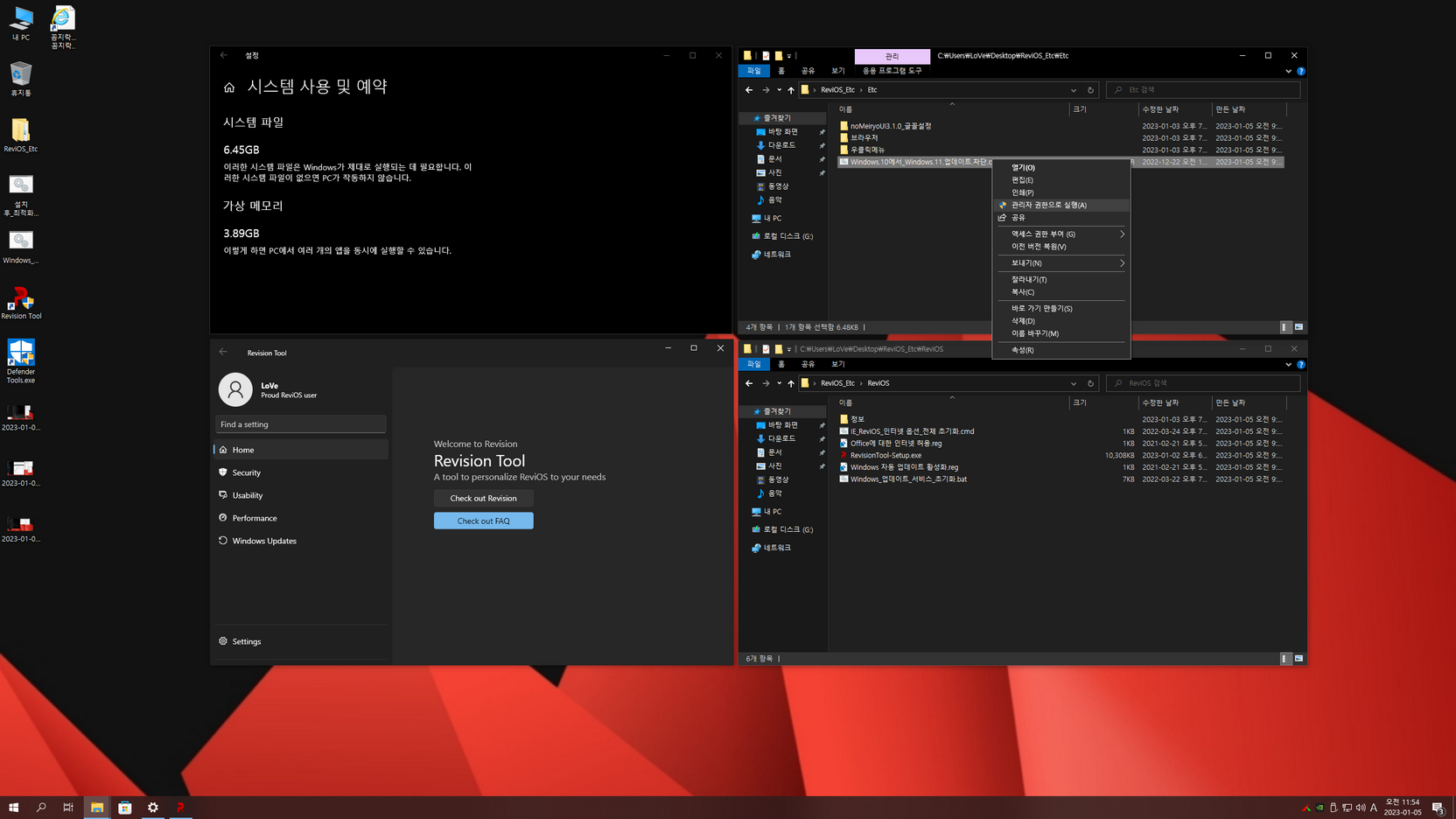
Task: Open Usability section in Revision Tool
Action: [x=301, y=495]
